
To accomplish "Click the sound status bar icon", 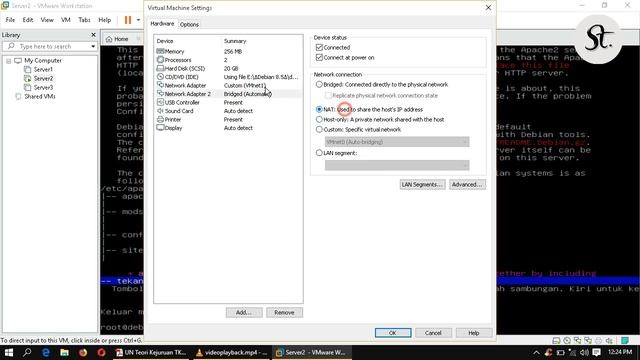I will (609, 340).
